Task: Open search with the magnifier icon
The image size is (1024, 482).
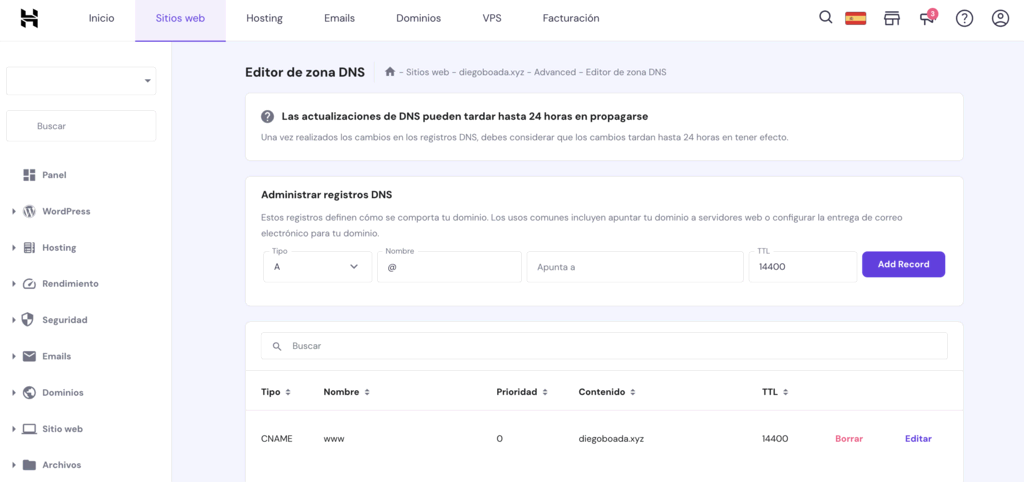Action: [825, 18]
